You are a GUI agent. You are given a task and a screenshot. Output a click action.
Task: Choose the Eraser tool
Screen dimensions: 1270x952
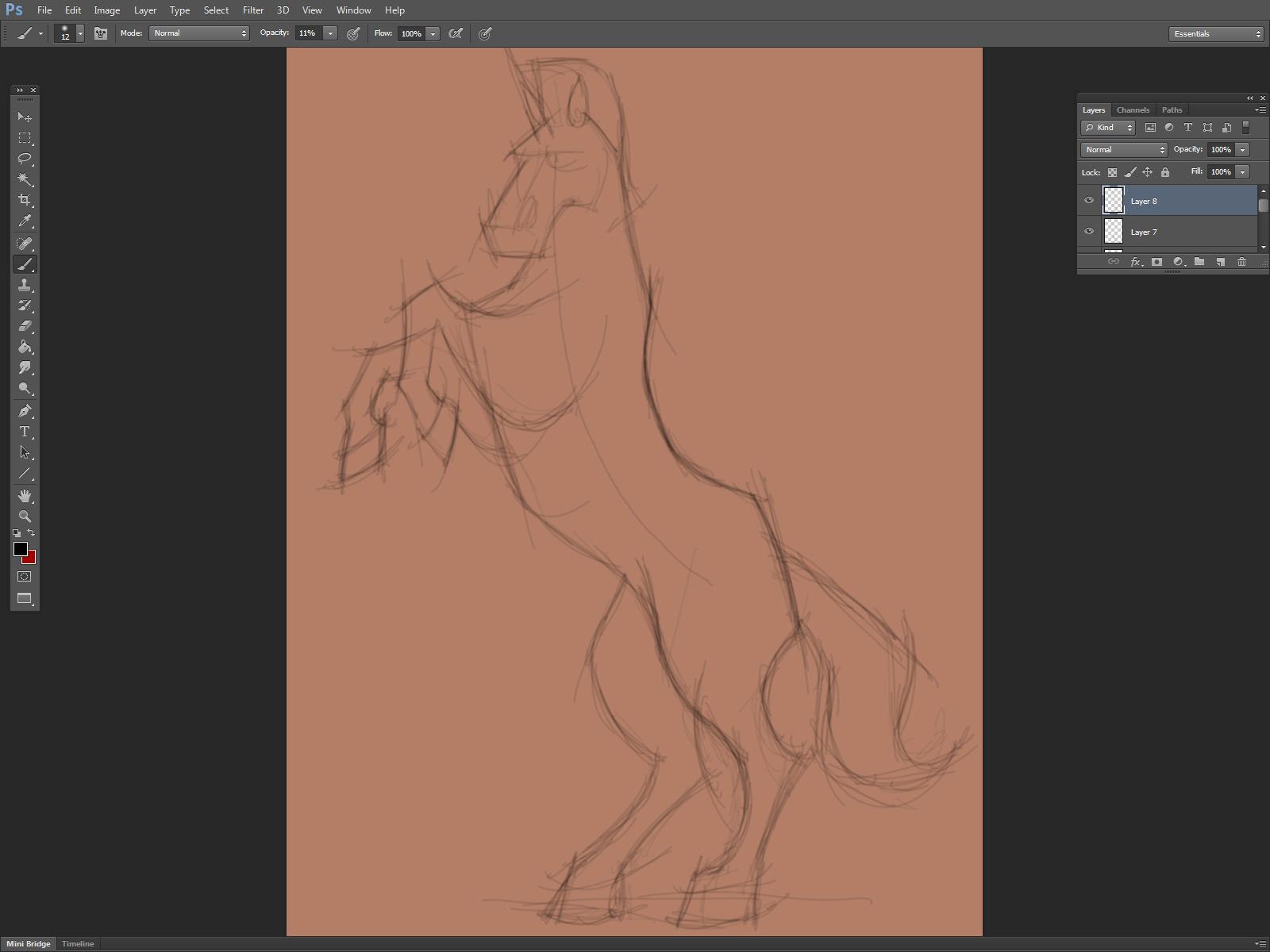(x=25, y=326)
